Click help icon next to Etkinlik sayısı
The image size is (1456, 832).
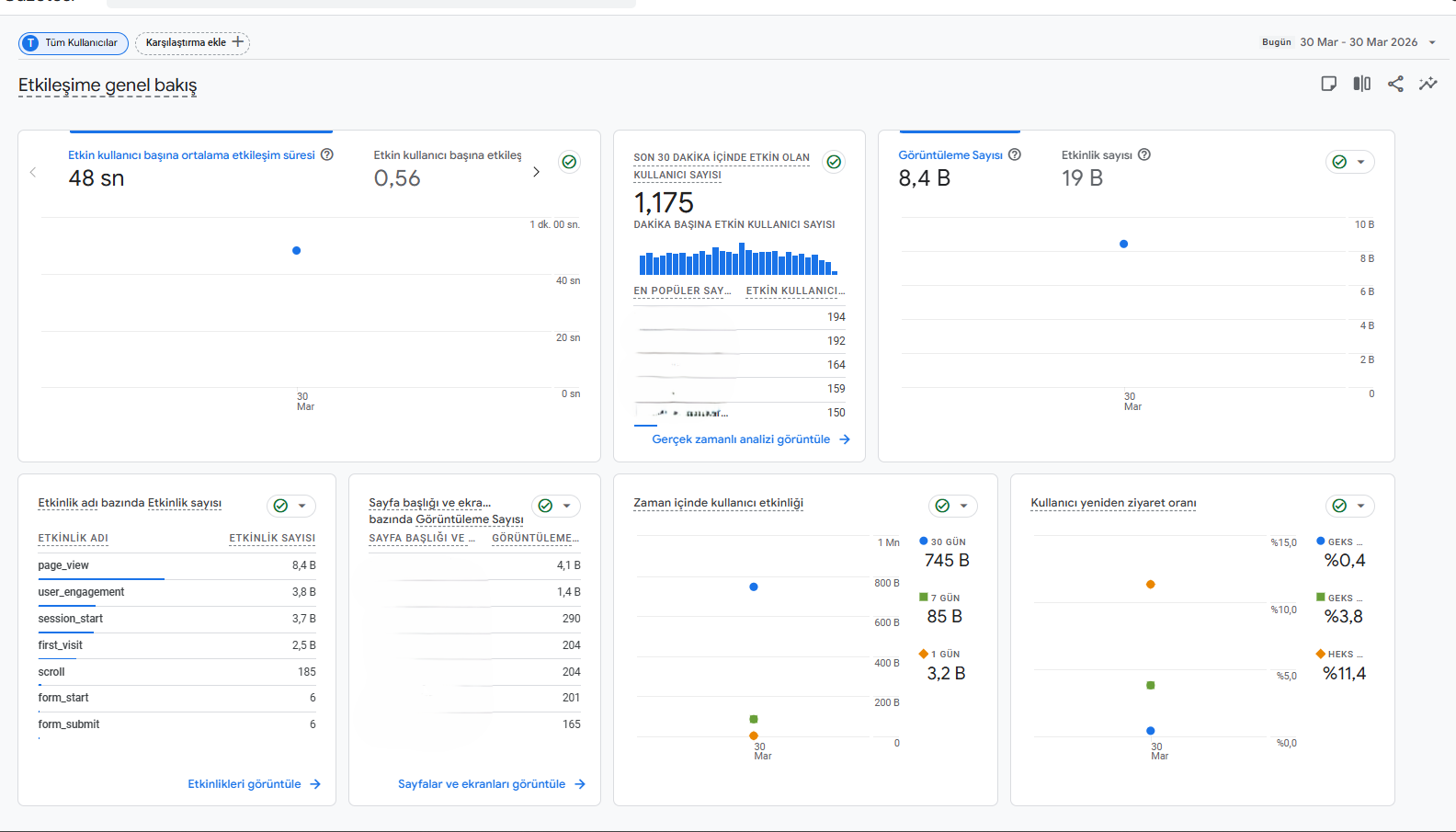(x=1144, y=154)
